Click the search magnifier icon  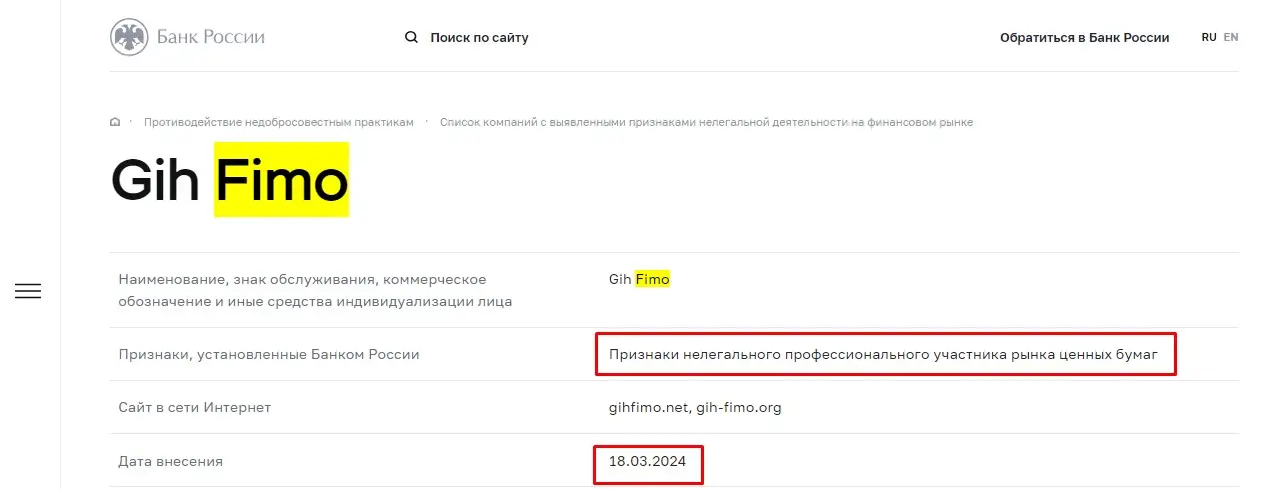coord(411,37)
